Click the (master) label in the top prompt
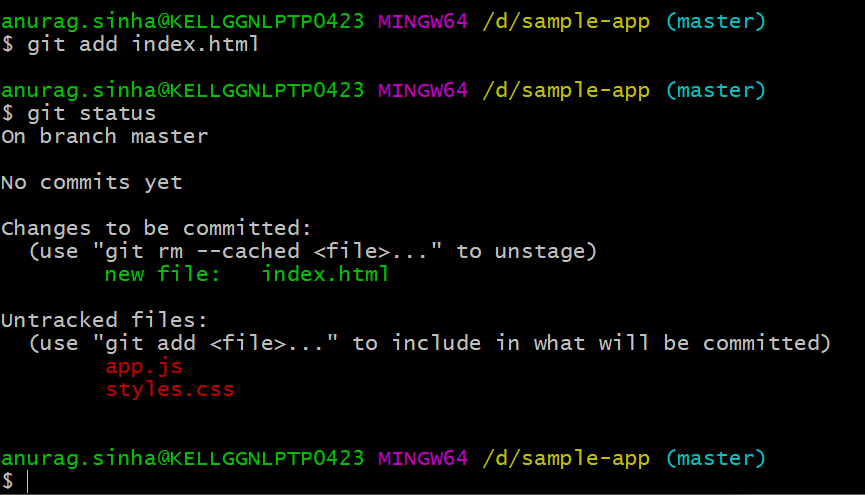 (x=715, y=21)
